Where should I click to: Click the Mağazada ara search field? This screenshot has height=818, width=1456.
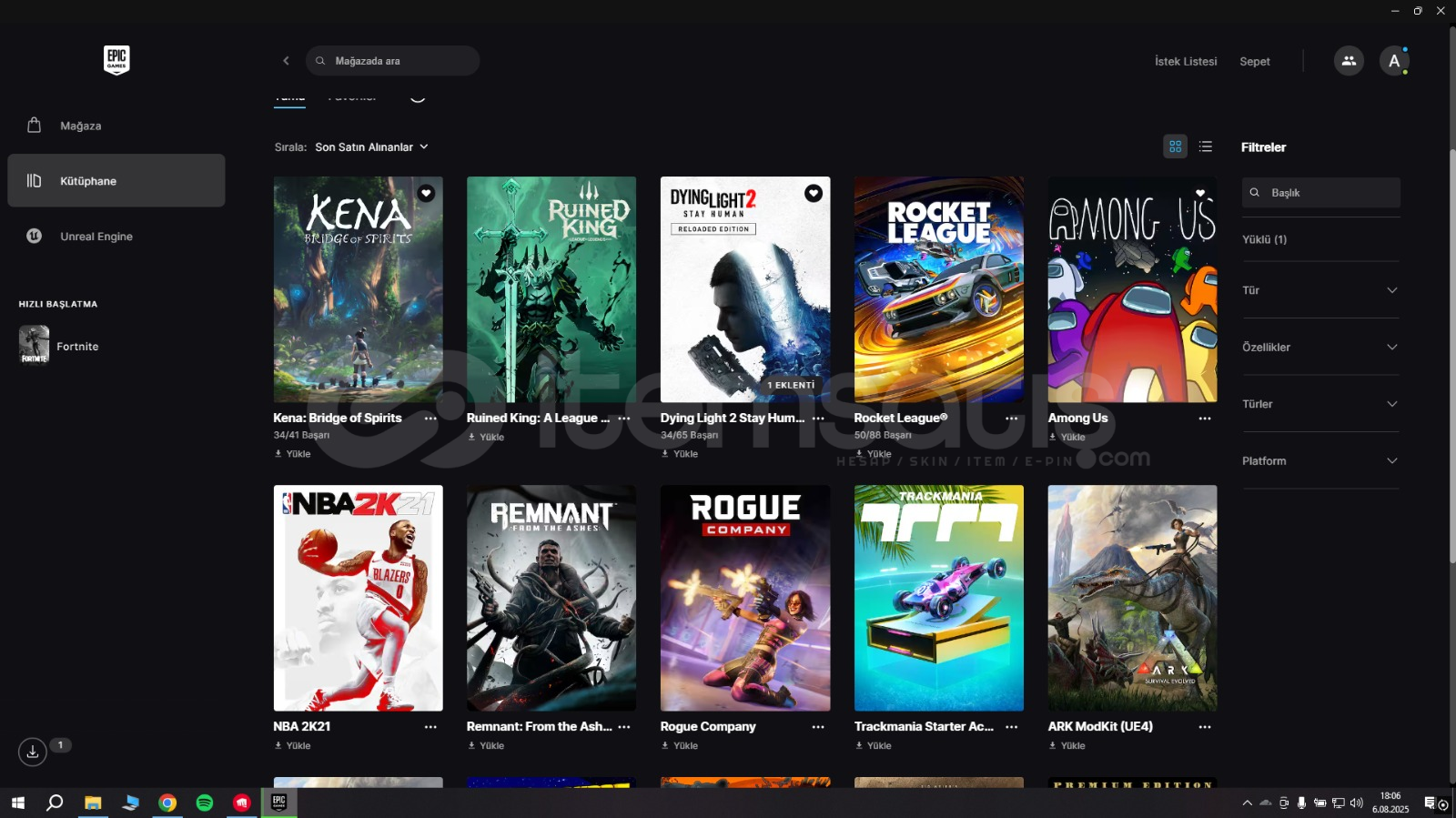(x=392, y=61)
